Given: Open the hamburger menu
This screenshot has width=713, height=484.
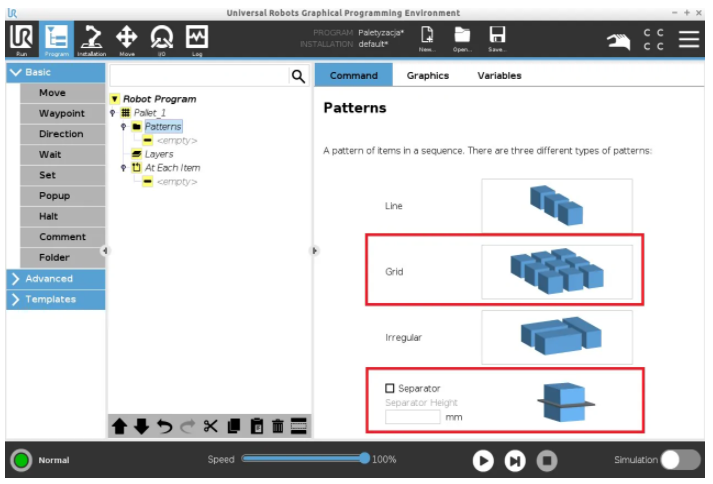Looking at the screenshot, I should click(x=689, y=39).
